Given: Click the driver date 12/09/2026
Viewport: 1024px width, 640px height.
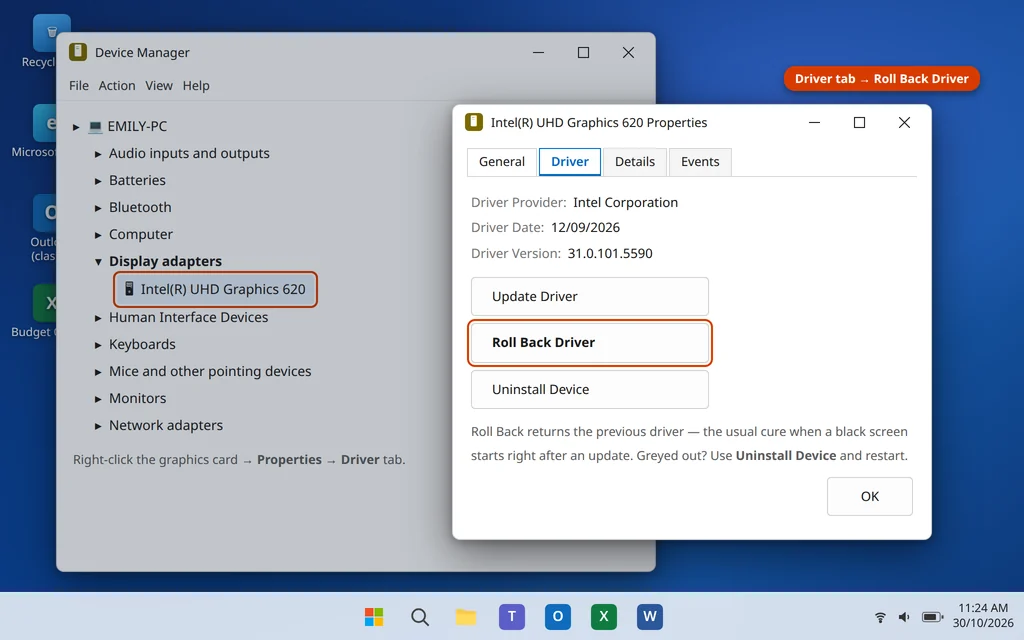Looking at the screenshot, I should (x=585, y=227).
